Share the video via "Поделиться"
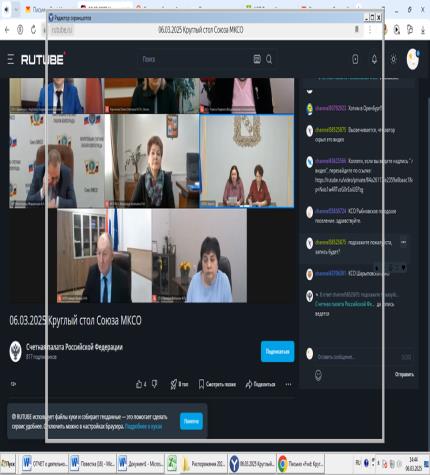This screenshot has width=430, height=475. point(260,384)
